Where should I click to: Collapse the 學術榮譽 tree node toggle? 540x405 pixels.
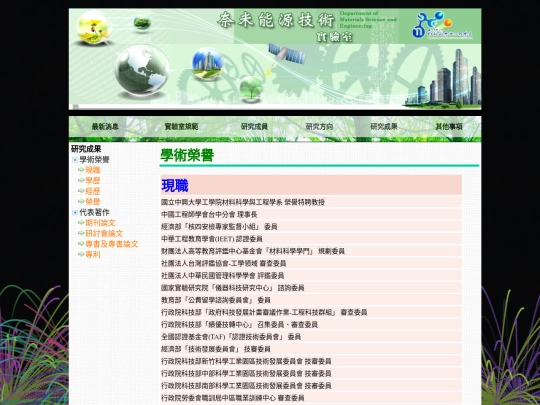coord(75,160)
